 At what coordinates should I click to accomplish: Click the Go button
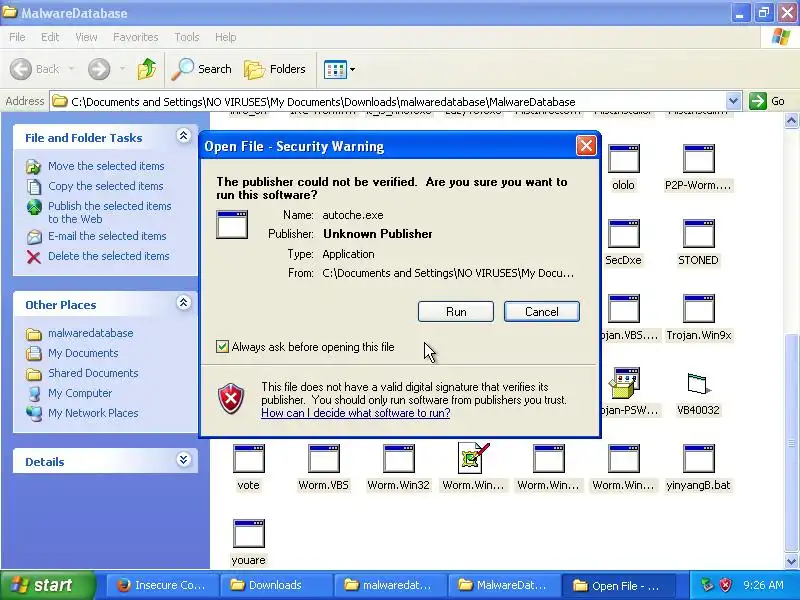tap(767, 101)
